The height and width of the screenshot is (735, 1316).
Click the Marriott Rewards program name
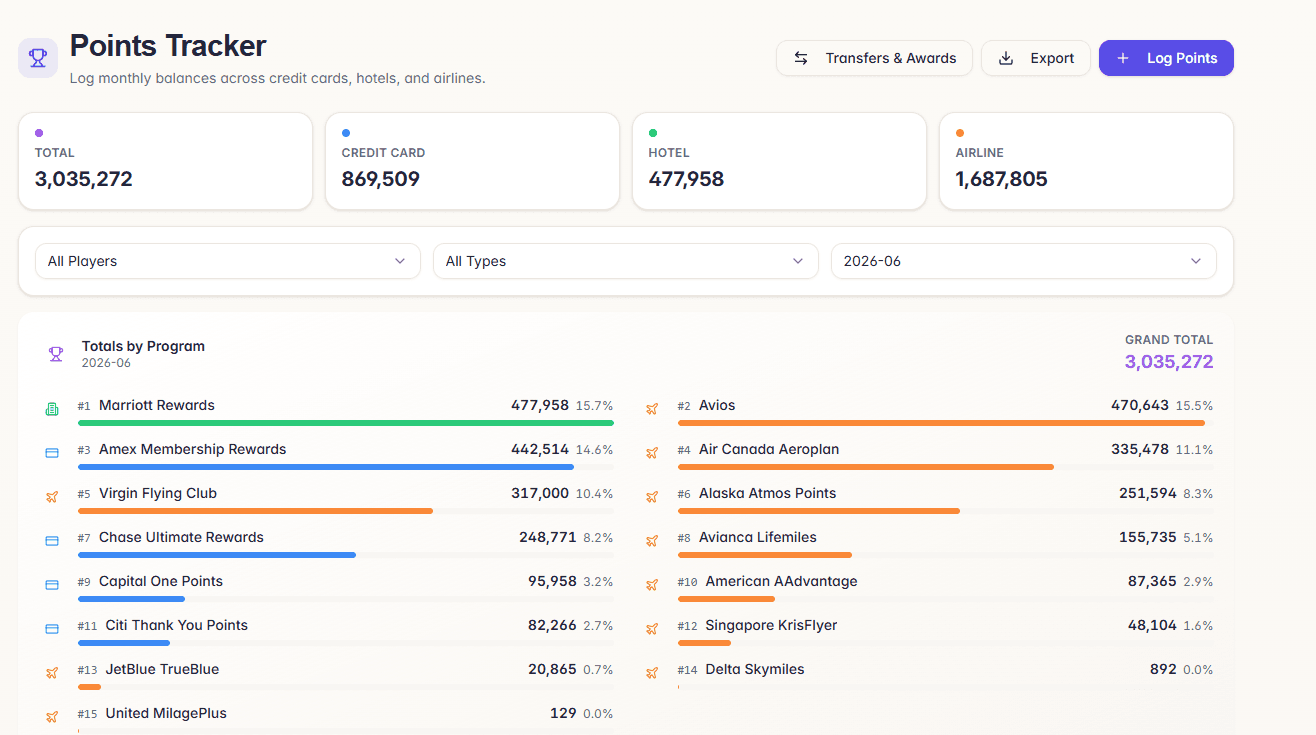157,405
